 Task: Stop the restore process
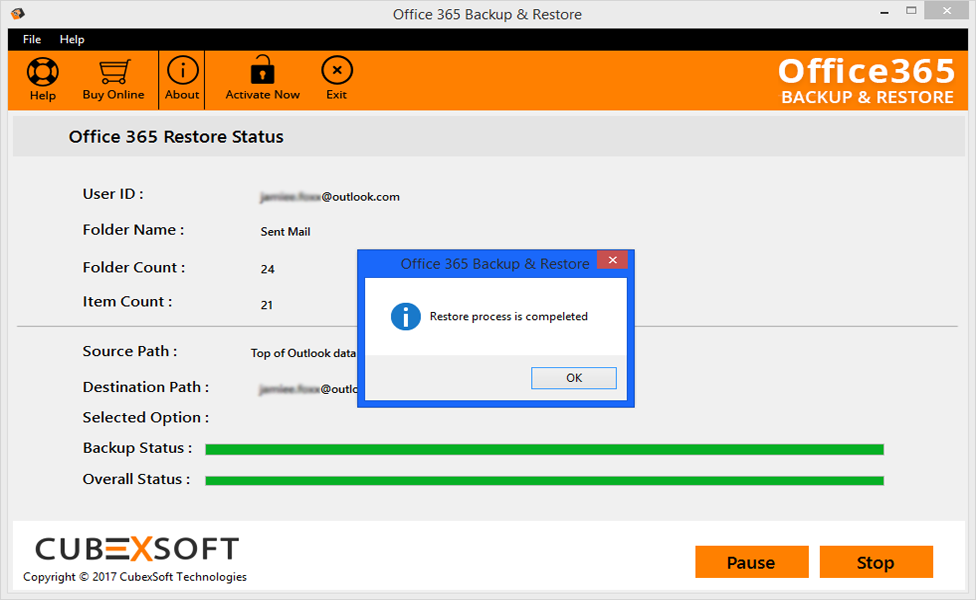tap(876, 562)
